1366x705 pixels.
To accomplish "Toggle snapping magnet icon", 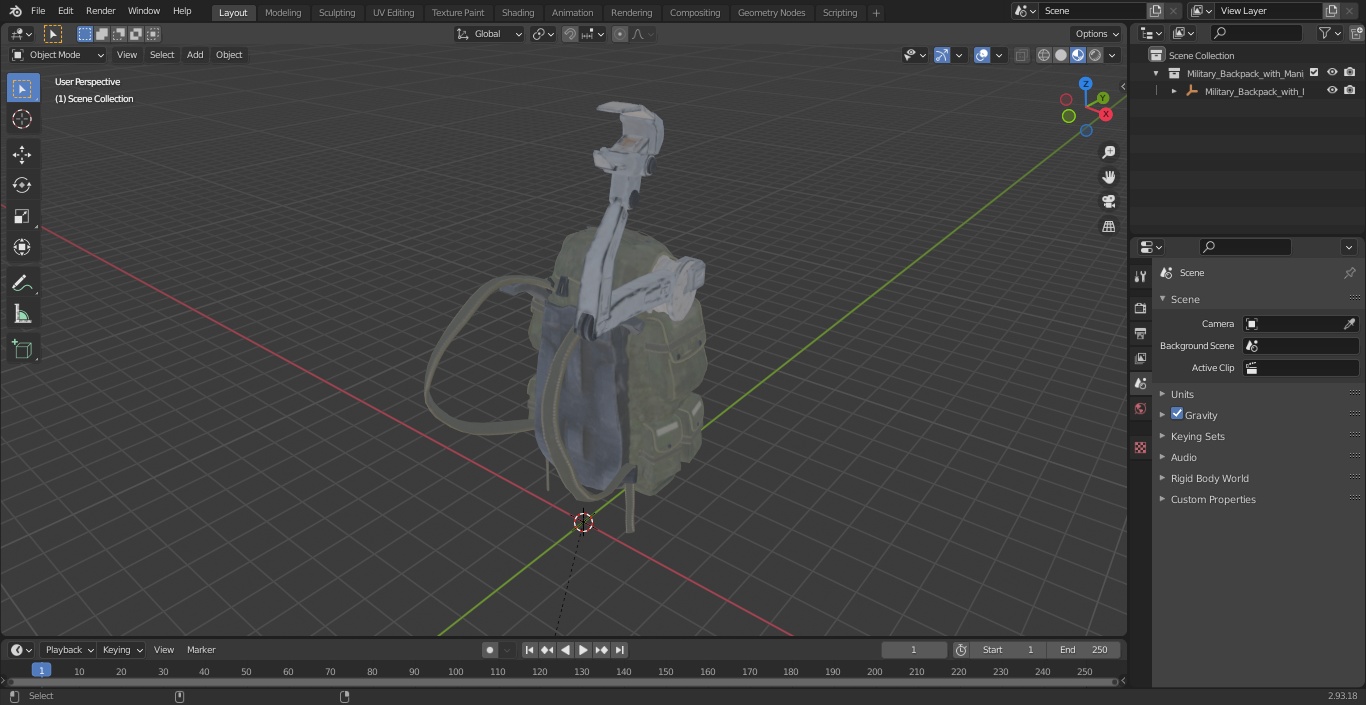I will click(x=570, y=34).
